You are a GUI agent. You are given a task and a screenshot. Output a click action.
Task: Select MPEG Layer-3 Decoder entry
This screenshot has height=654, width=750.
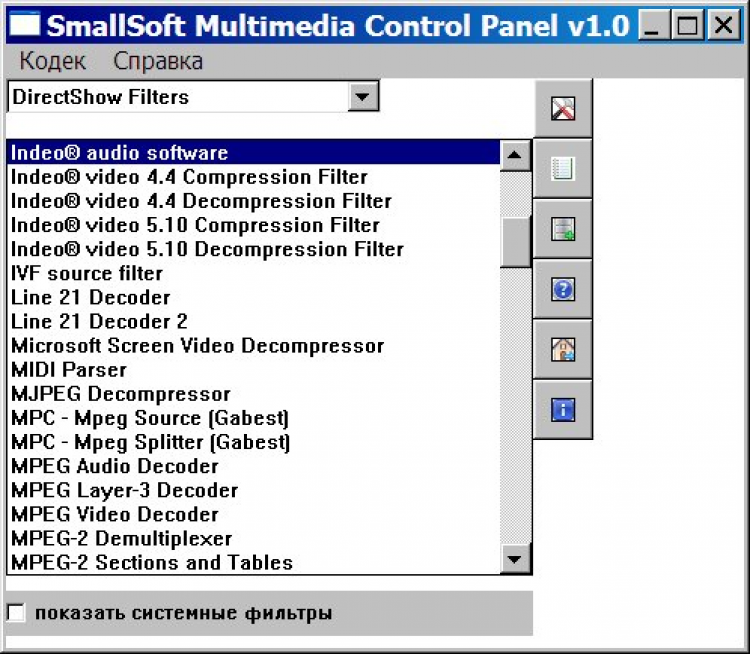pyautogui.click(x=254, y=490)
